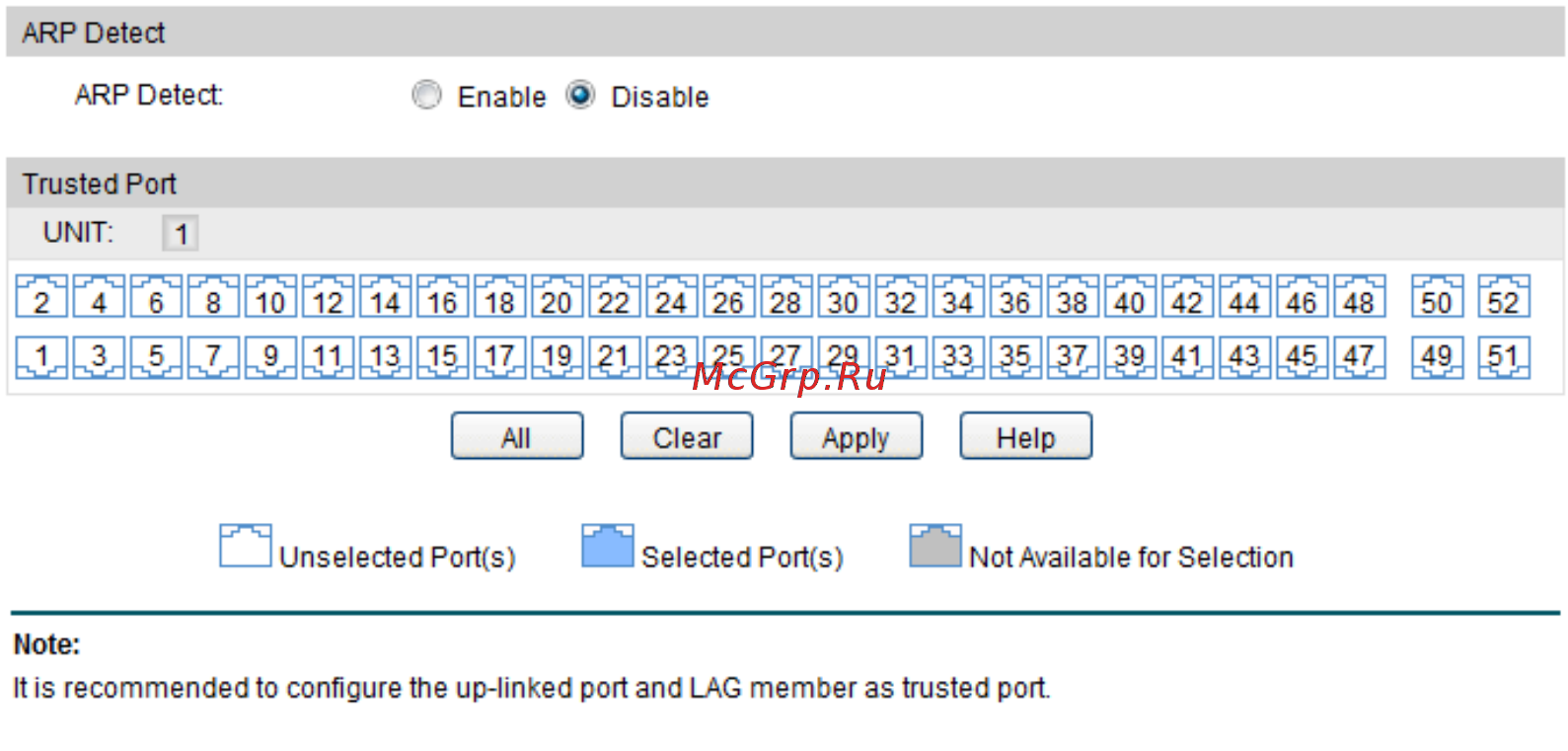Image resolution: width=1568 pixels, height=751 pixels.
Task: Click port 26 icon
Action: [728, 297]
